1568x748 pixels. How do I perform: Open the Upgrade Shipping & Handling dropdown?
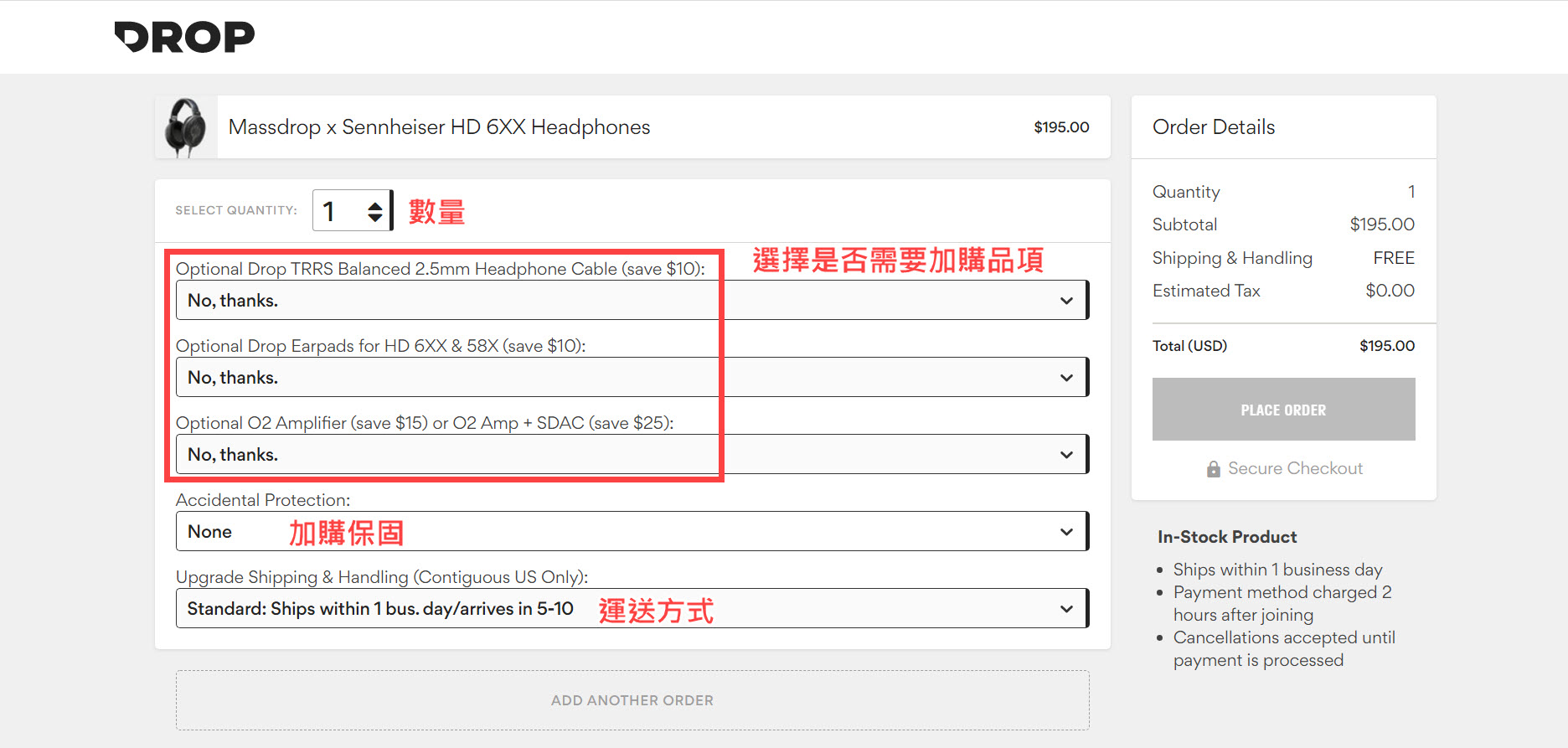631,609
